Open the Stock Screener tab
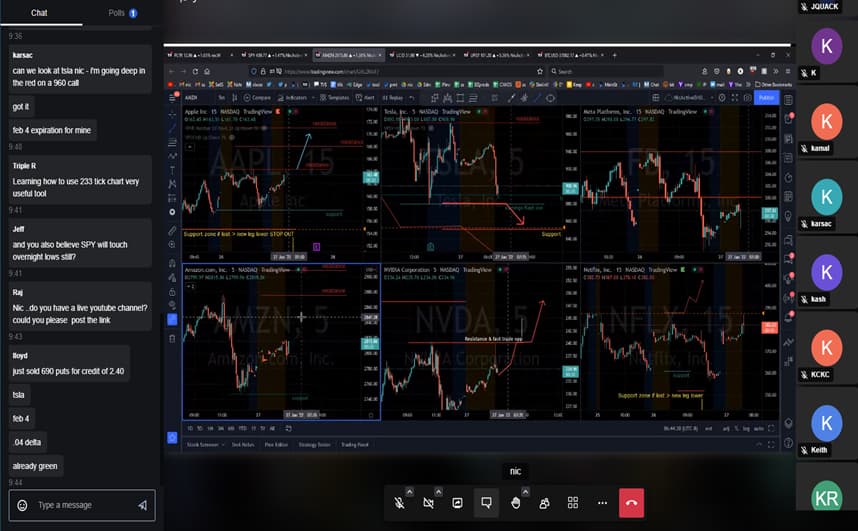The width and height of the screenshot is (858, 531). coord(202,445)
